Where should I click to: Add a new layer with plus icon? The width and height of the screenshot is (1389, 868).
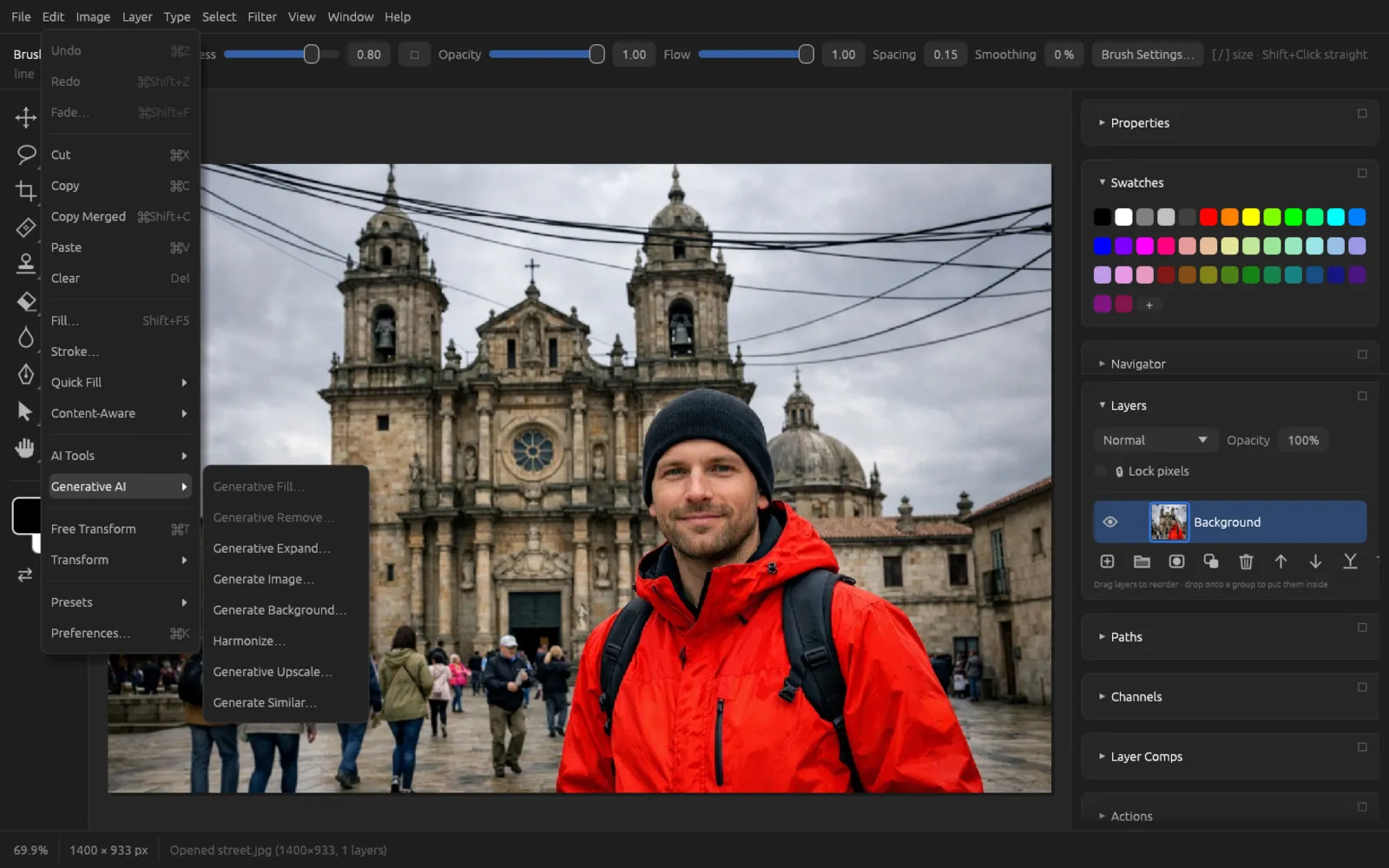(1107, 562)
